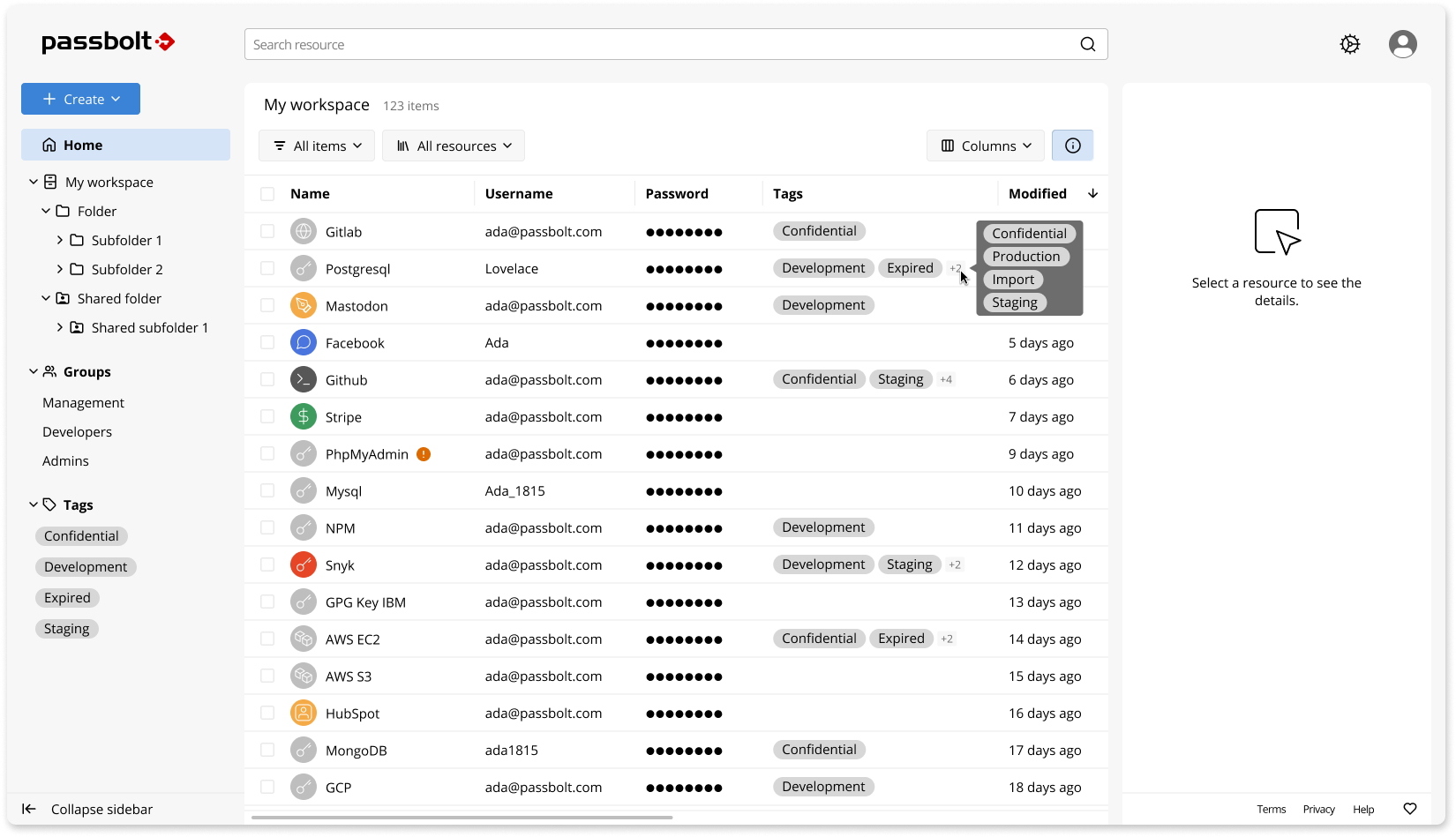Check the Github row checkbox
Viewport: 1456px width, 837px height.
267,379
